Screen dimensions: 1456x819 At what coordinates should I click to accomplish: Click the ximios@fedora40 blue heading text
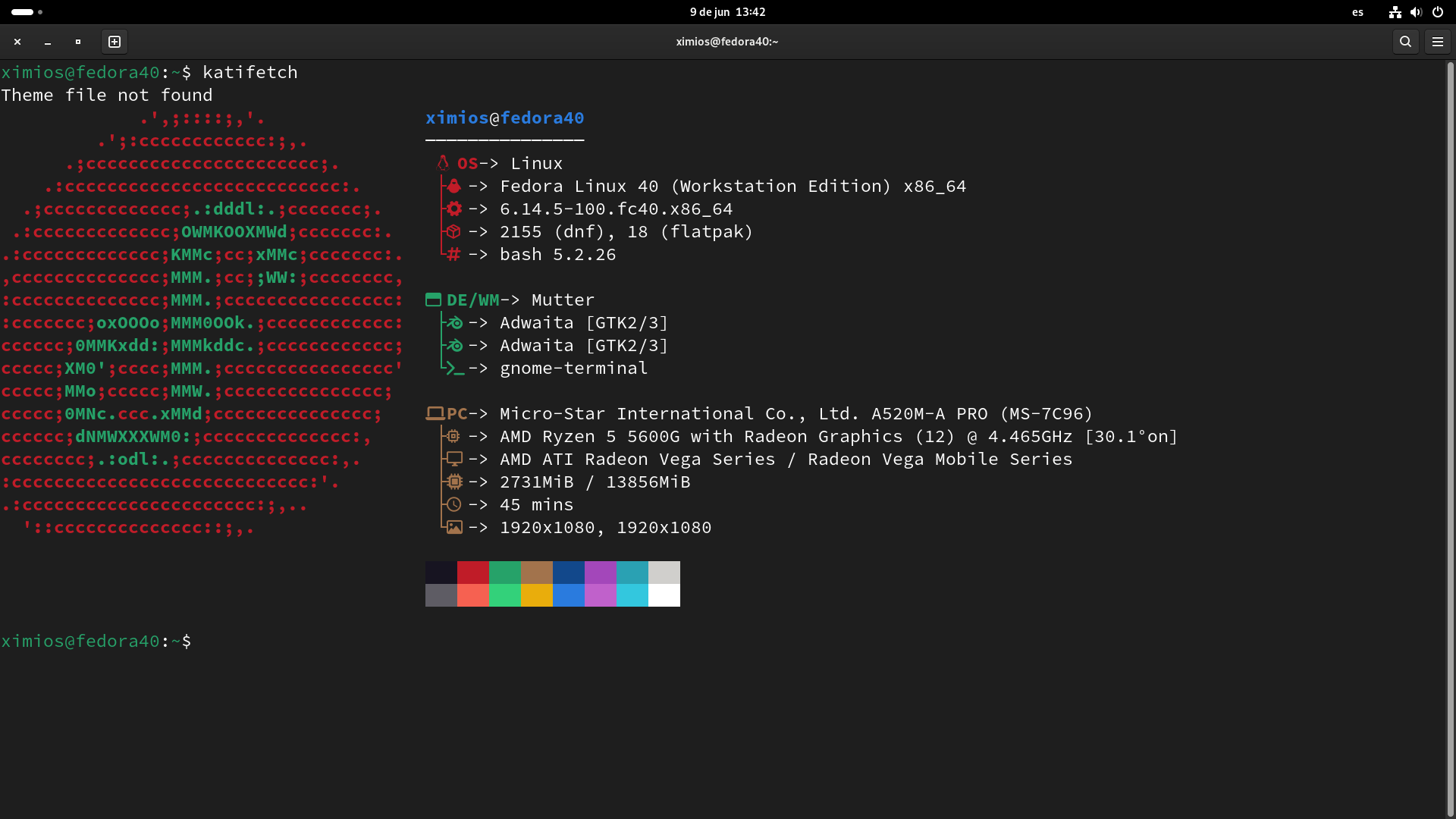tap(504, 118)
